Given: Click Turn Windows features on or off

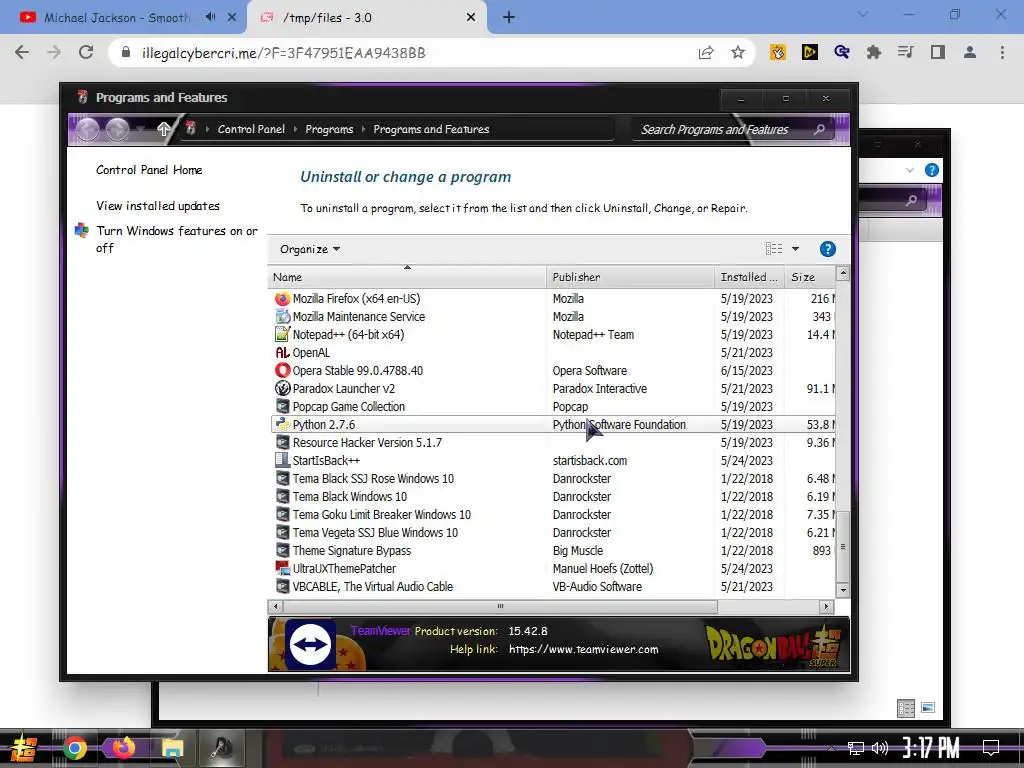Looking at the screenshot, I should click(x=176, y=239).
